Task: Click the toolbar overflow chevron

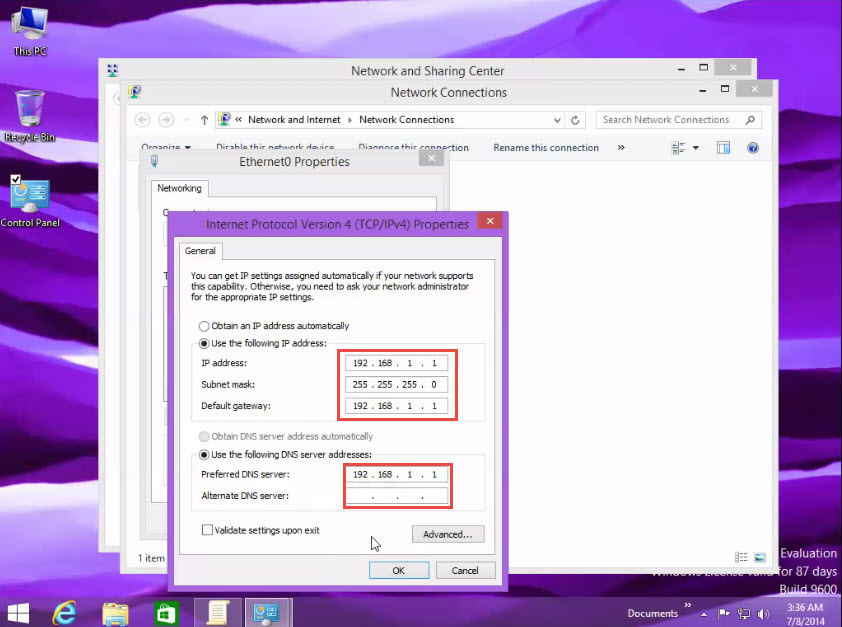Action: (x=622, y=147)
